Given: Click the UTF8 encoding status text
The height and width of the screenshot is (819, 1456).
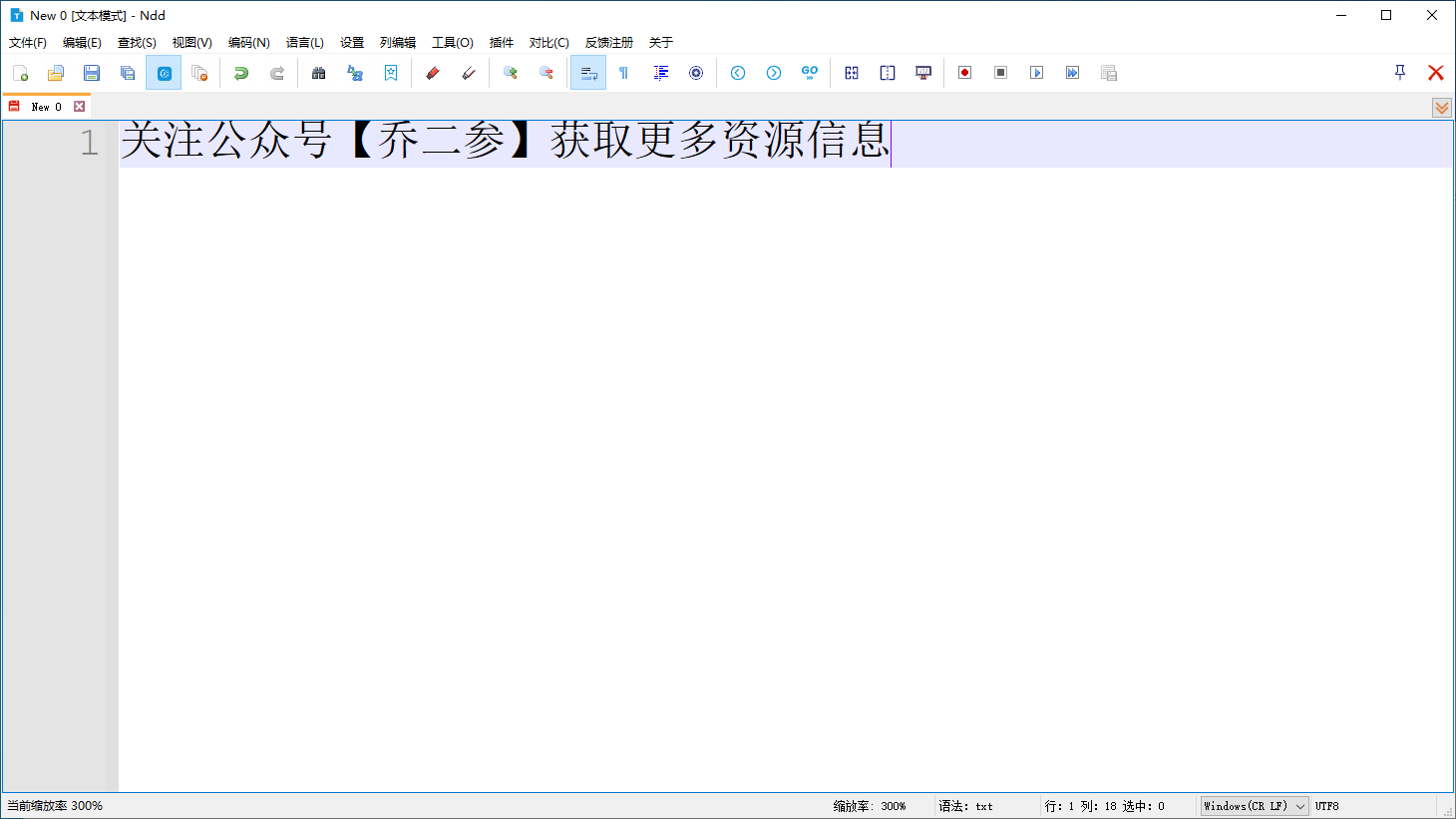Looking at the screenshot, I should point(1327,806).
